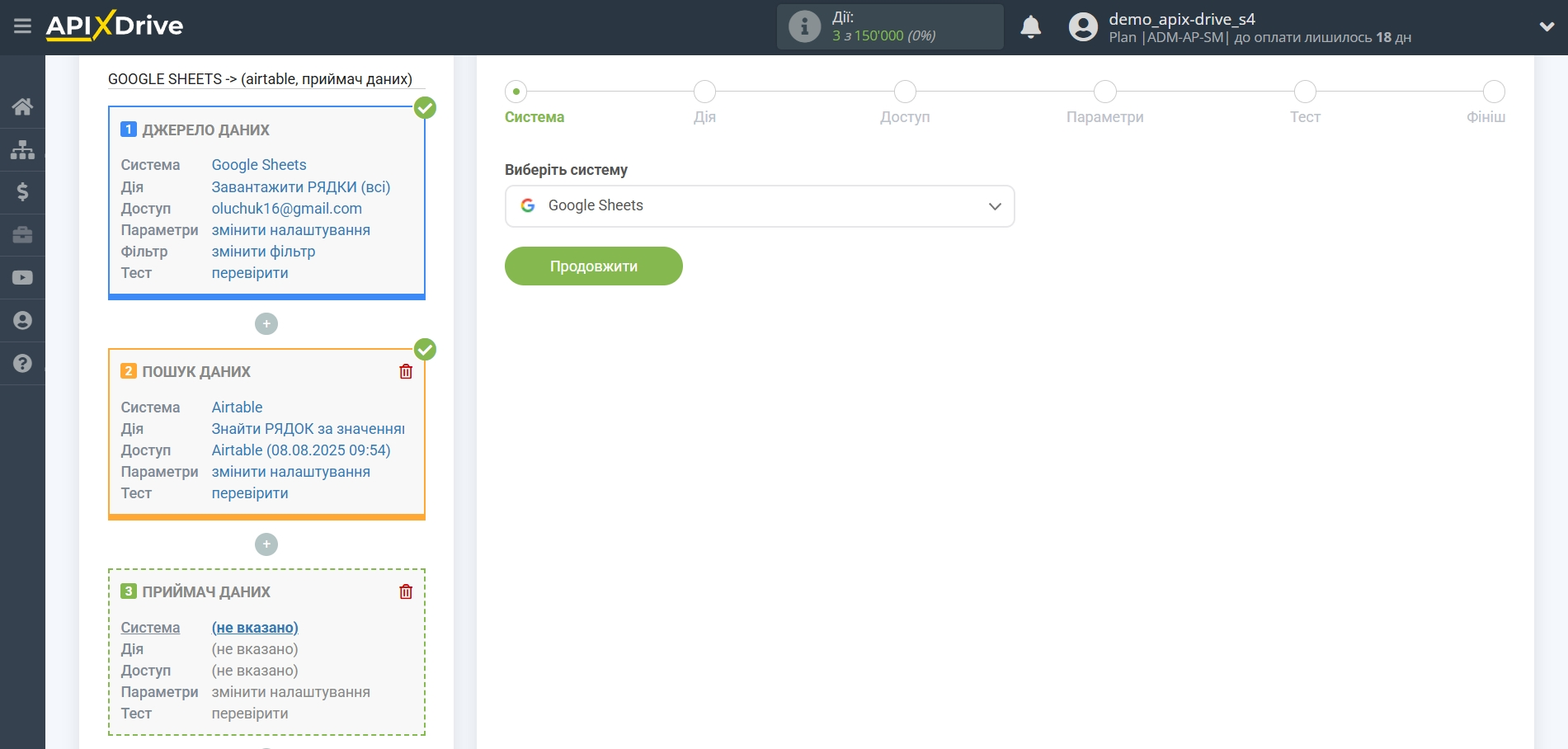Open the briefcase sidebar icon

point(22,235)
